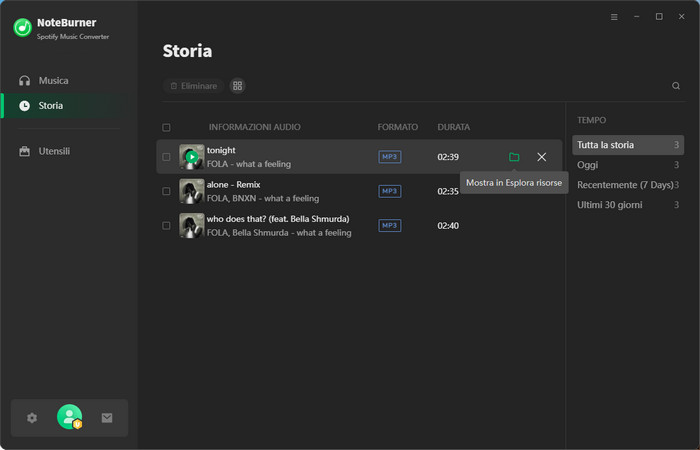Viewport: 700px width, 450px height.
Task: Click the FOLA, Bella Shmurda - what a feeling subtitle
Action: (279, 233)
